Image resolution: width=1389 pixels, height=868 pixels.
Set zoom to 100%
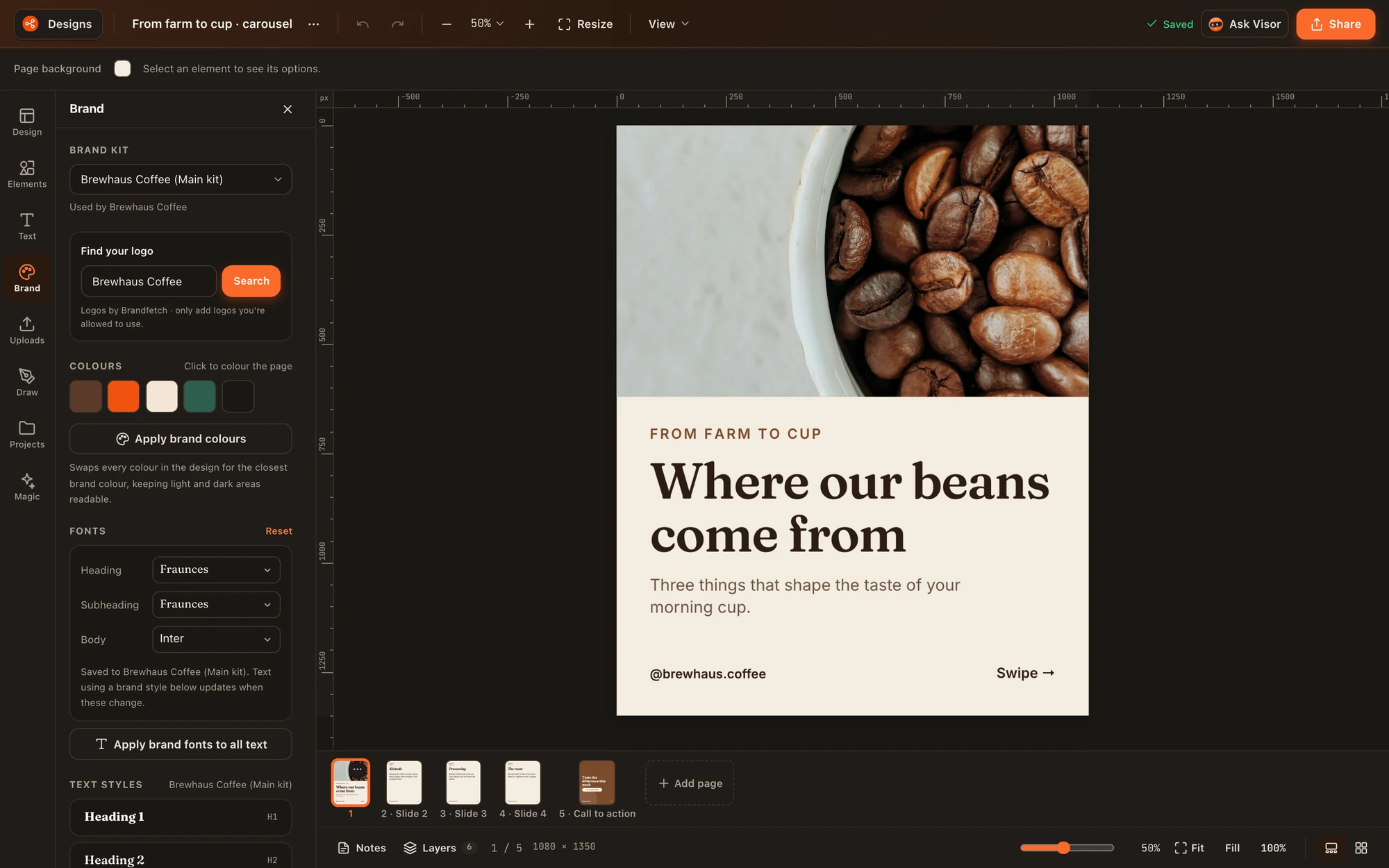[1273, 848]
